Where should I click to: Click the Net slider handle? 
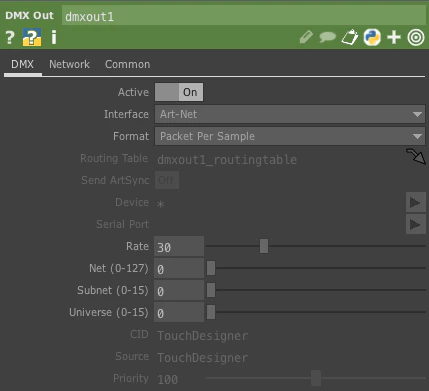click(x=211, y=268)
